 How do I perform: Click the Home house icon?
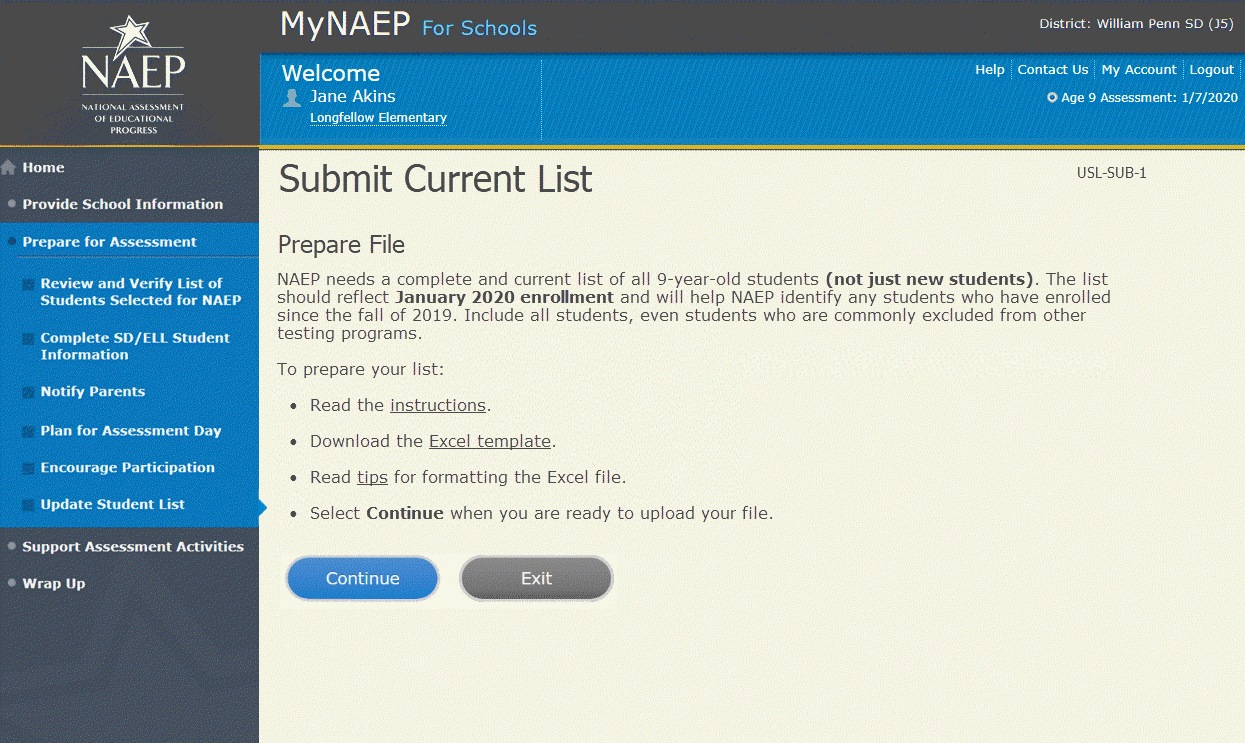[x=9, y=168]
